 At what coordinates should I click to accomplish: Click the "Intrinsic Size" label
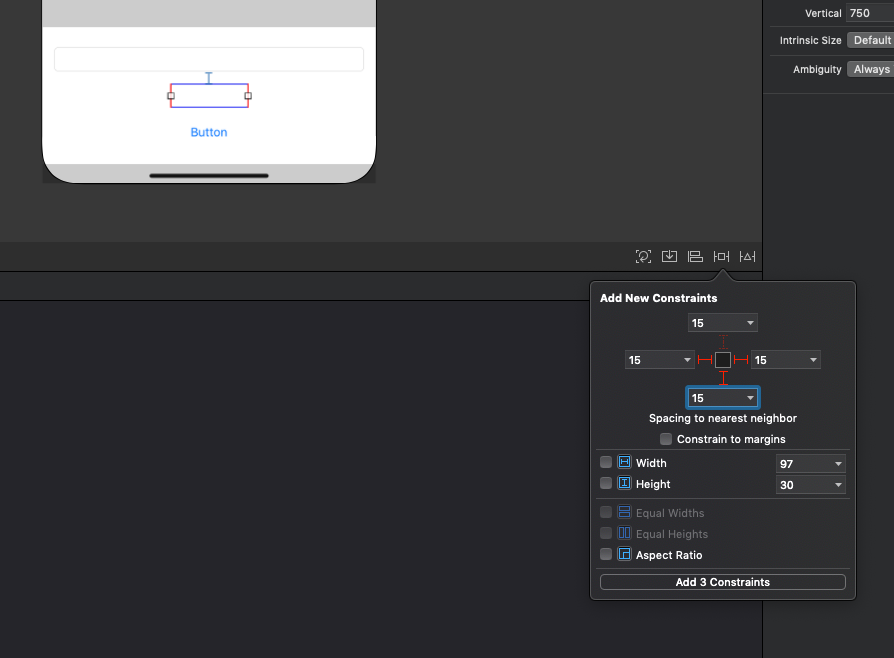[x=810, y=40]
